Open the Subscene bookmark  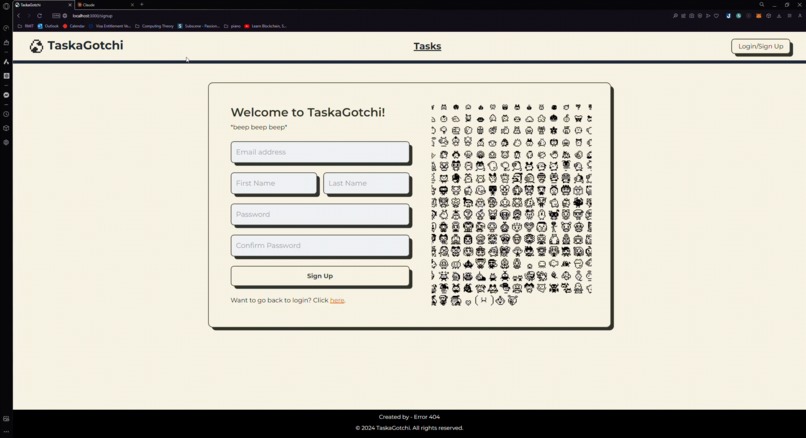click(199, 26)
